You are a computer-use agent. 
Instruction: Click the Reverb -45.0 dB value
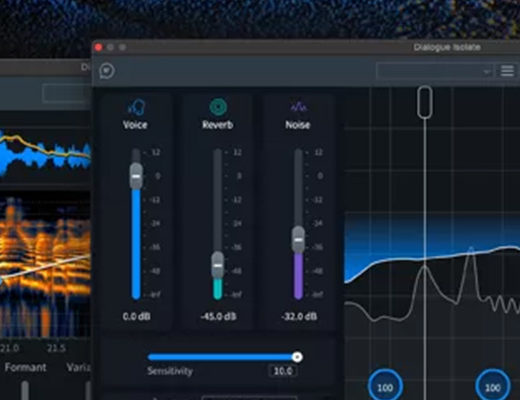218,316
